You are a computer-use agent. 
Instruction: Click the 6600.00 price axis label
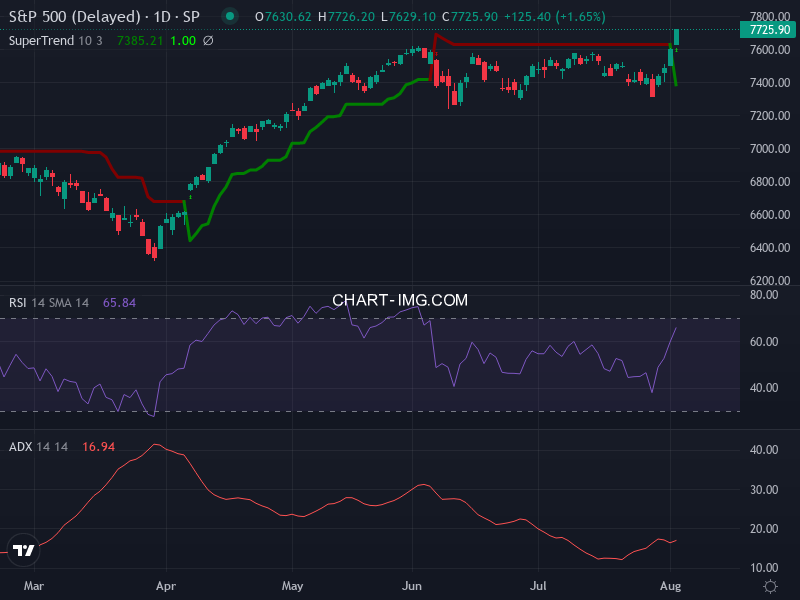[x=770, y=215]
